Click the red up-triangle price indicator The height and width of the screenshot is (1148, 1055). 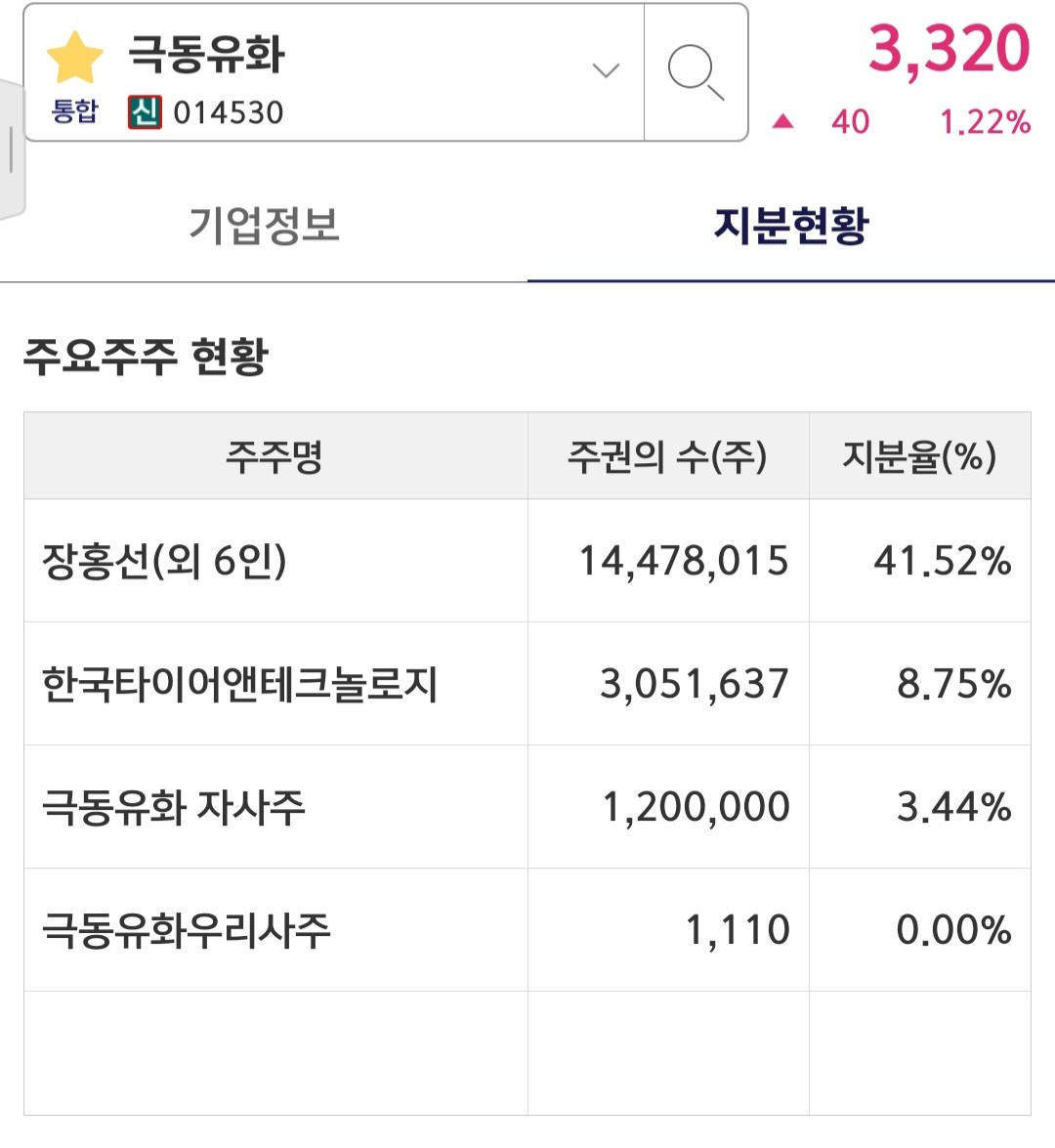click(x=782, y=122)
